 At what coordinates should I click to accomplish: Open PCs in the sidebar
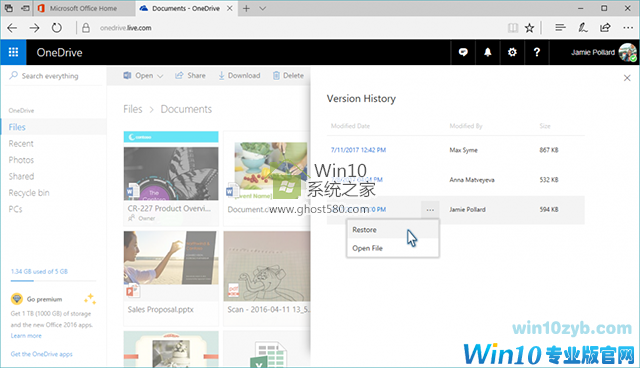click(16, 209)
